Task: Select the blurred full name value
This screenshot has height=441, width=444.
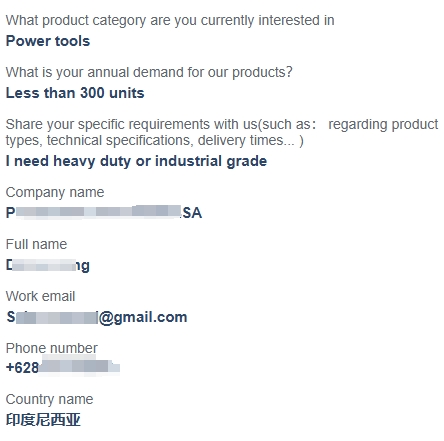Action: point(48,265)
